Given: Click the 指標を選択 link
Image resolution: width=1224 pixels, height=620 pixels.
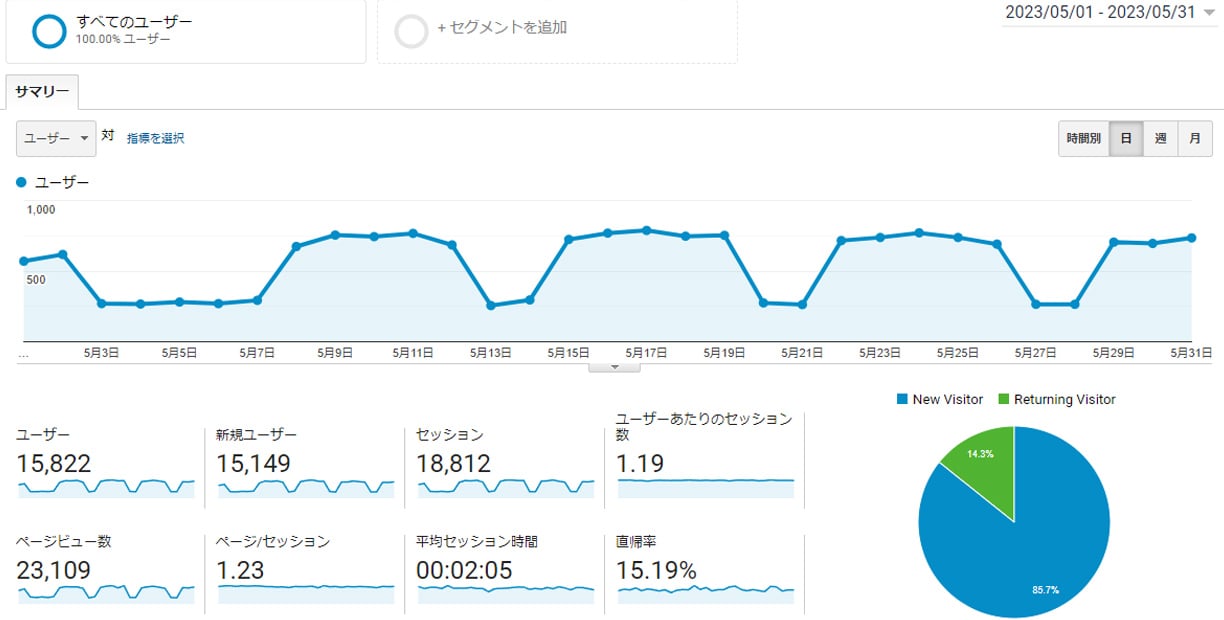Looking at the screenshot, I should [x=157, y=138].
